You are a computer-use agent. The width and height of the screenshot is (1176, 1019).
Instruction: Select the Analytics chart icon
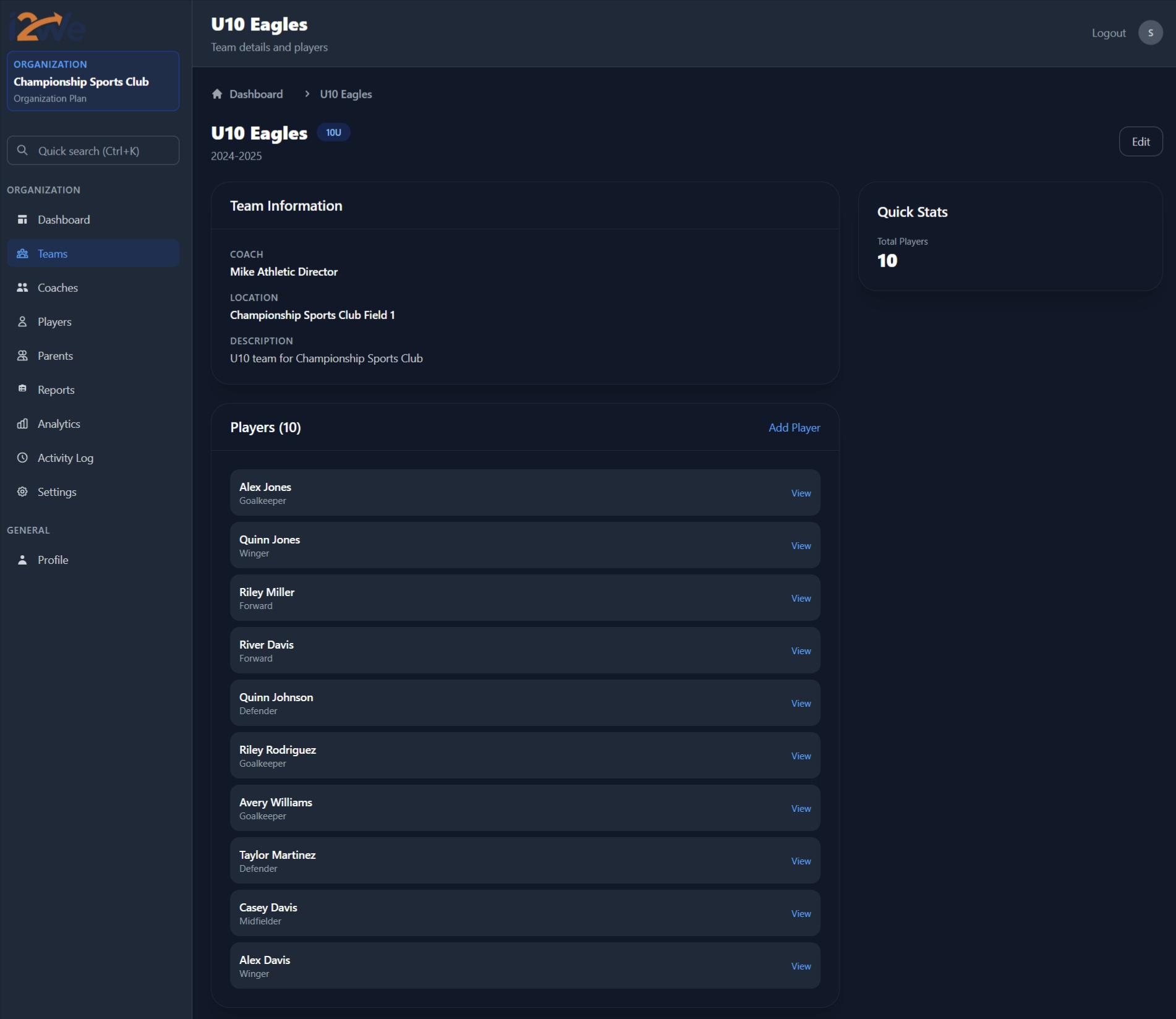coord(23,423)
